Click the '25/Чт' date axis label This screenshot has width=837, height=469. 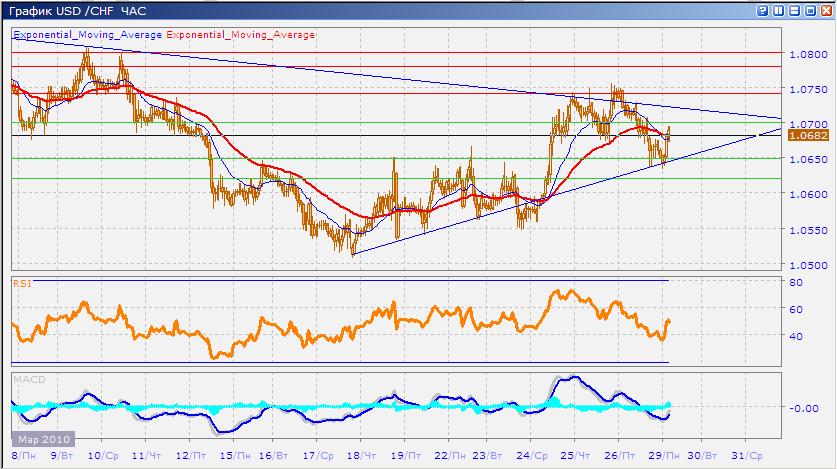575,456
